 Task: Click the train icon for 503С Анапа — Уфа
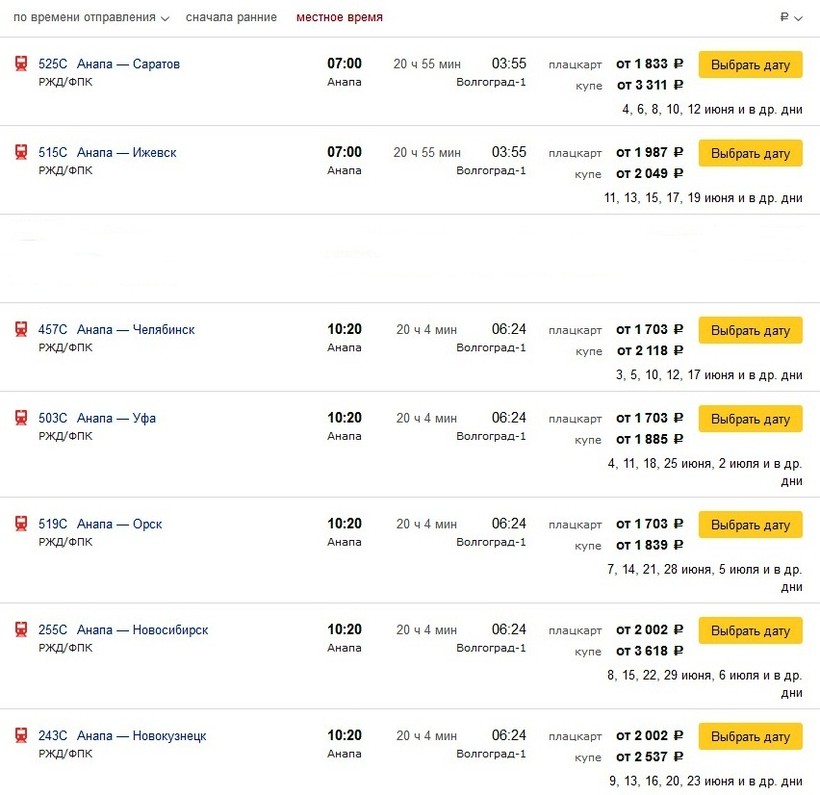(21, 418)
